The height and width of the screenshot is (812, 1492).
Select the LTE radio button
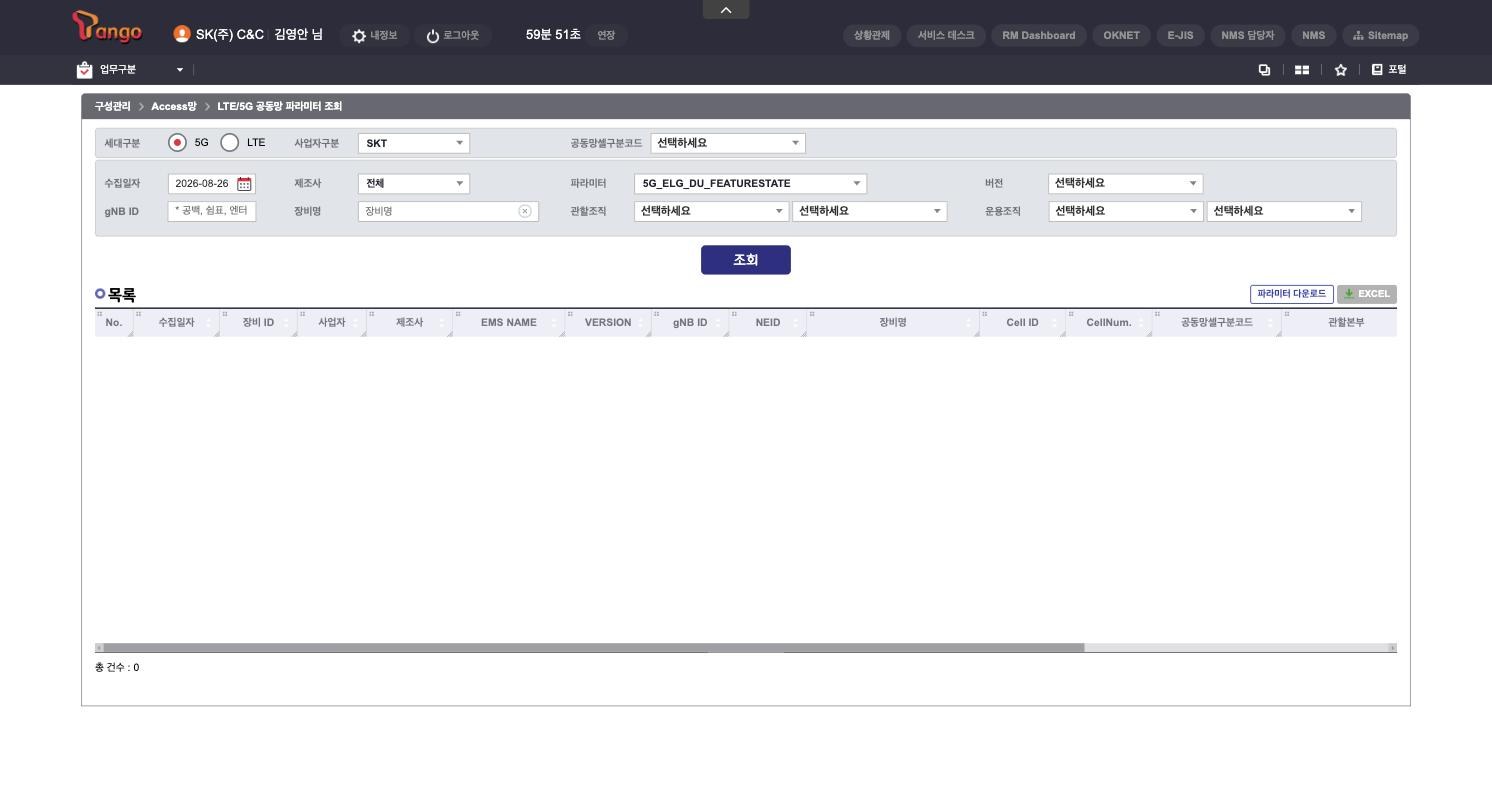coord(229,143)
